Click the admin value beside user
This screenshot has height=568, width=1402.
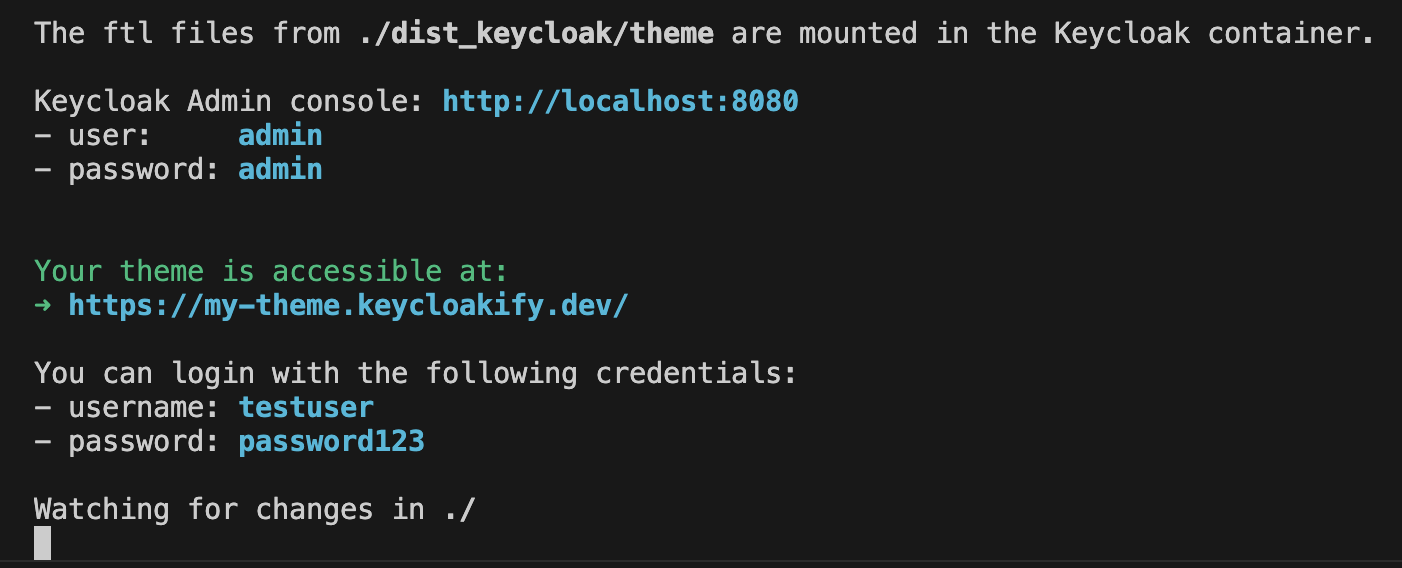click(x=280, y=136)
